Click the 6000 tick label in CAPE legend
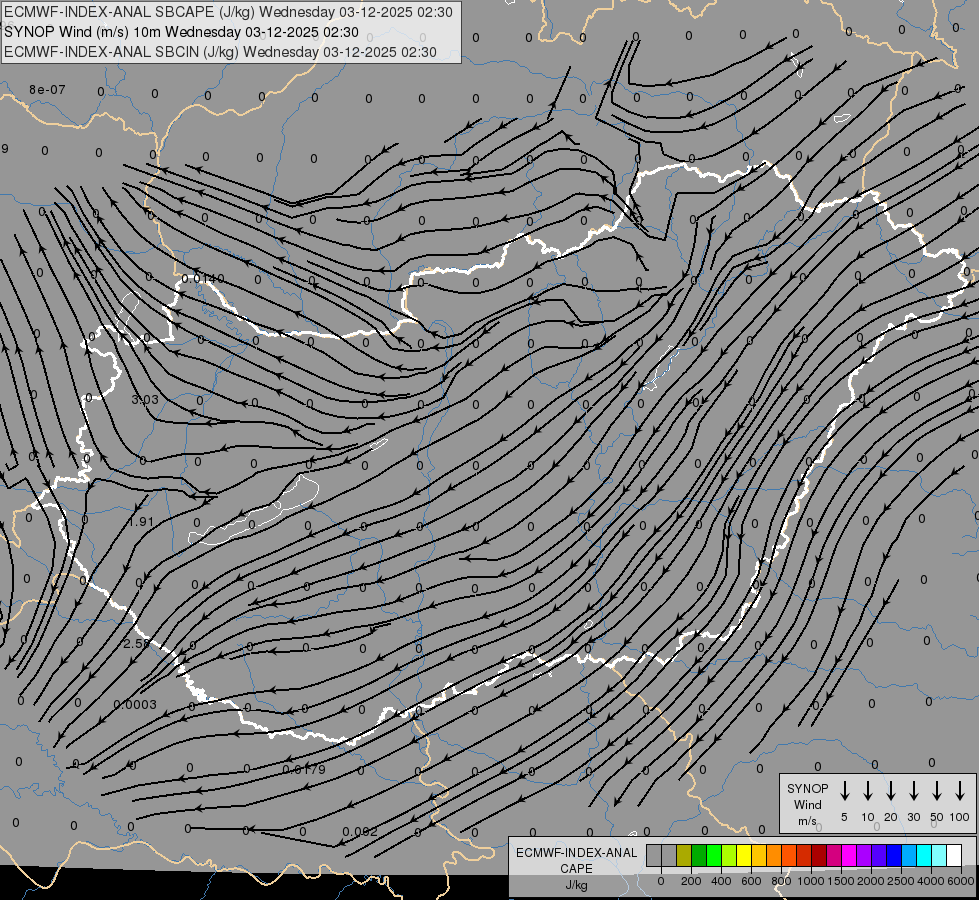 pyautogui.click(x=961, y=881)
